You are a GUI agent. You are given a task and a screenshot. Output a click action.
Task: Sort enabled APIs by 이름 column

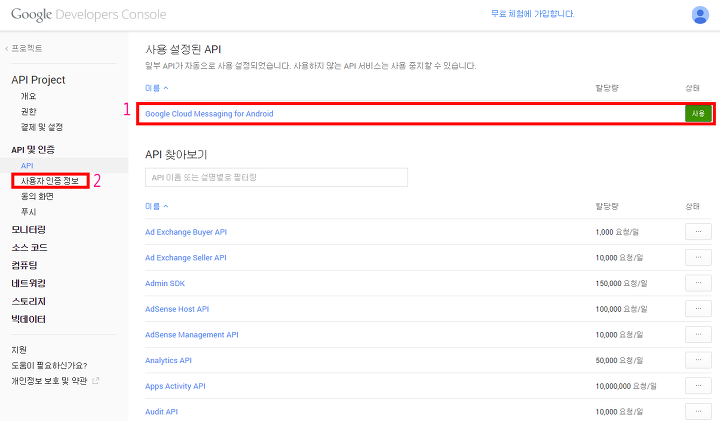pyautogui.click(x=157, y=88)
